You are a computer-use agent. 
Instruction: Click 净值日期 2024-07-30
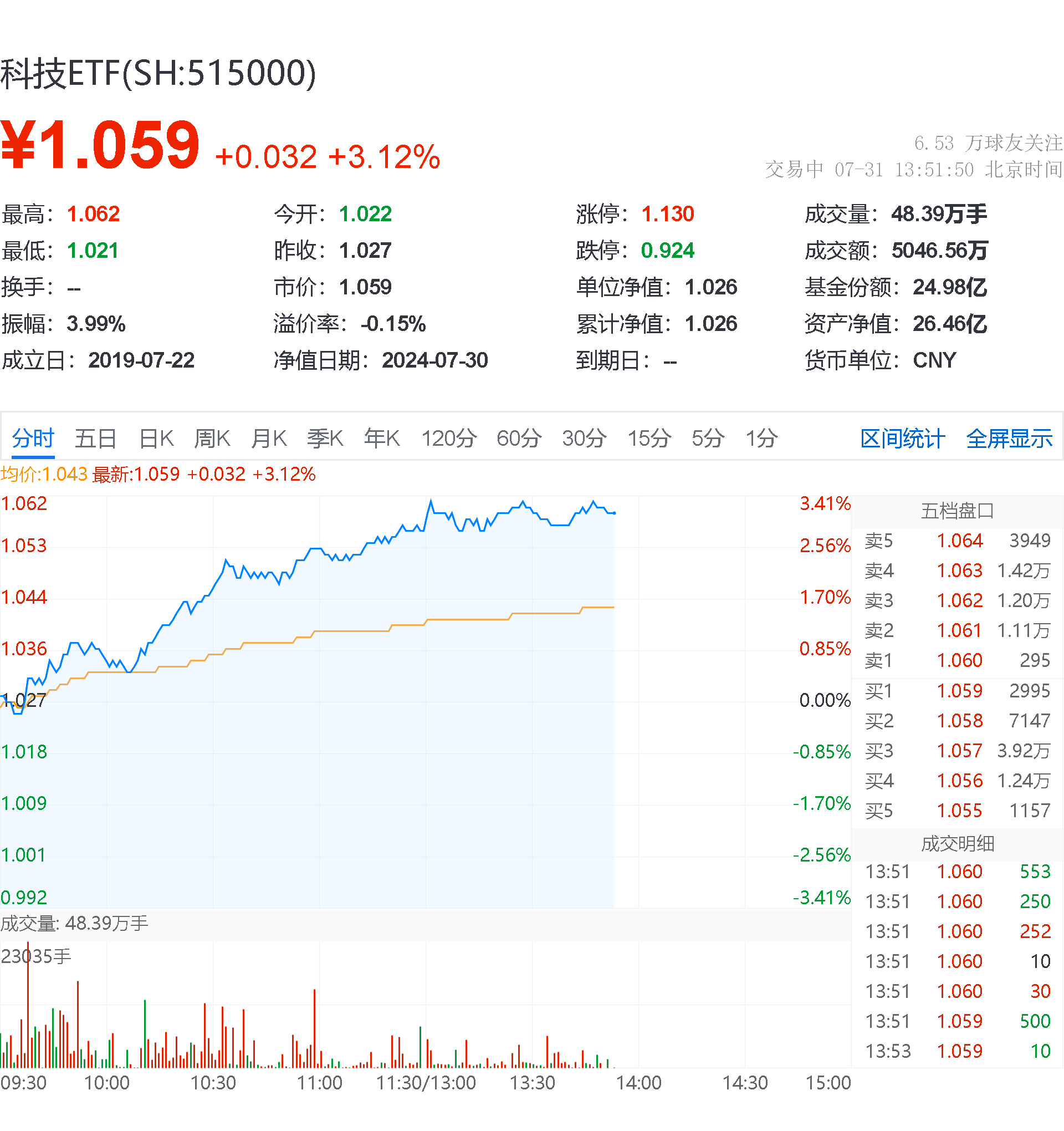(435, 361)
